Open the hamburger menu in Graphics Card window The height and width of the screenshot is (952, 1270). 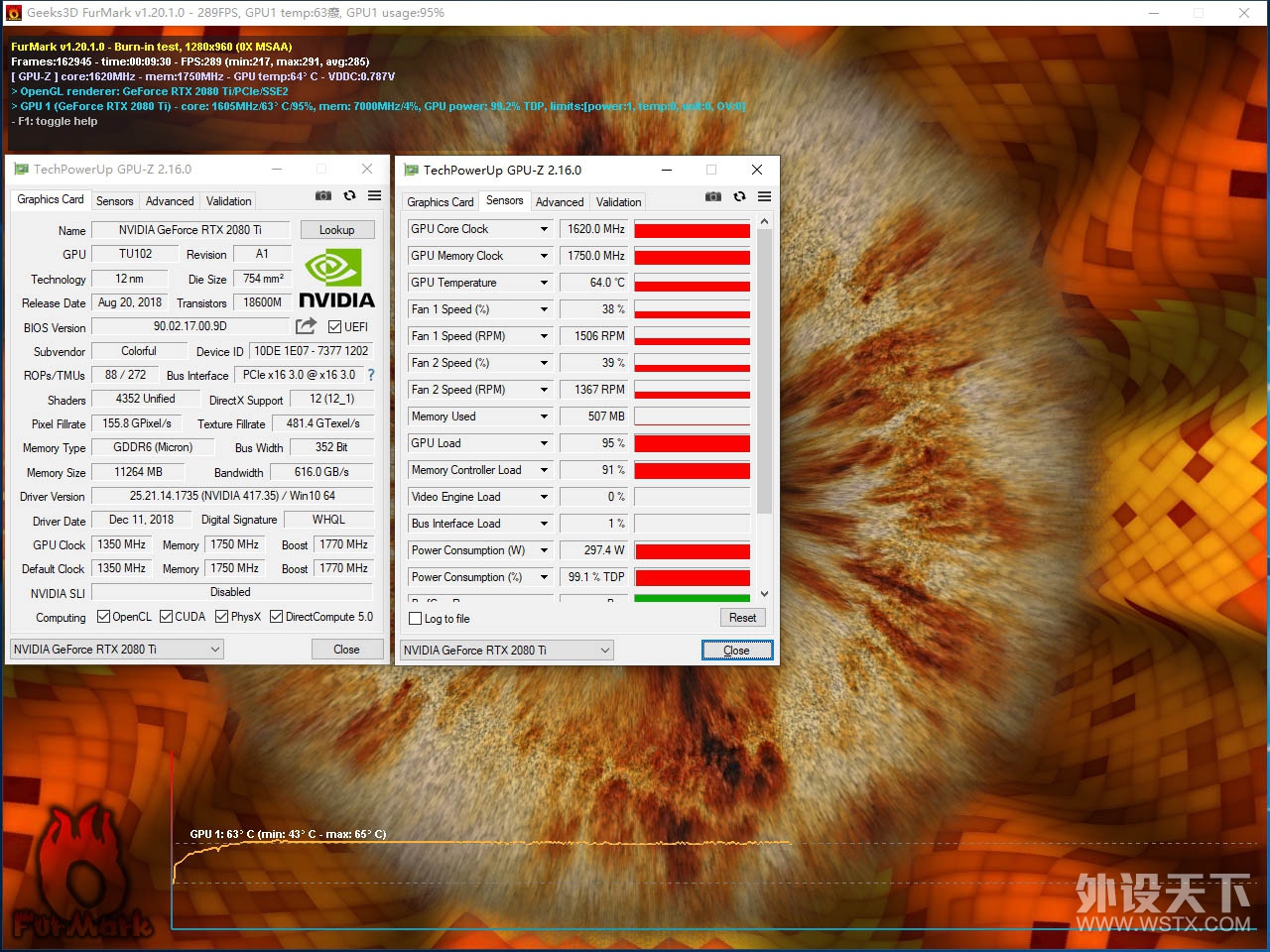[374, 196]
